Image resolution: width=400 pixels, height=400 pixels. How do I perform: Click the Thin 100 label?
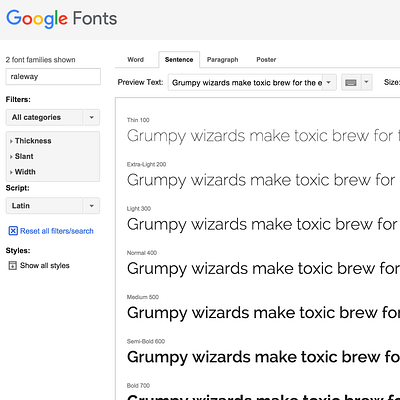[x=138, y=120]
